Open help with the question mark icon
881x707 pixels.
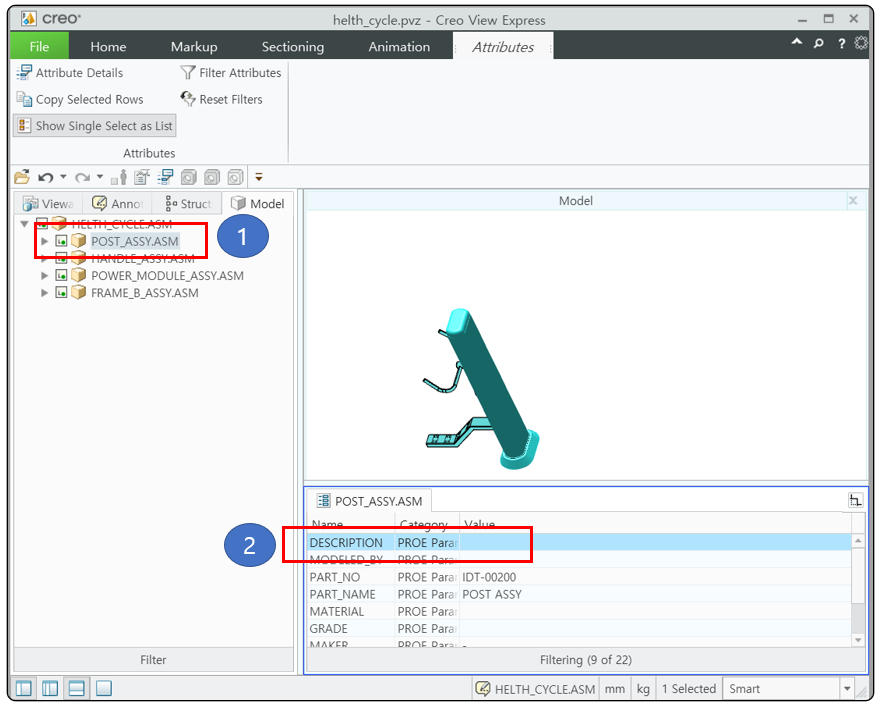841,43
